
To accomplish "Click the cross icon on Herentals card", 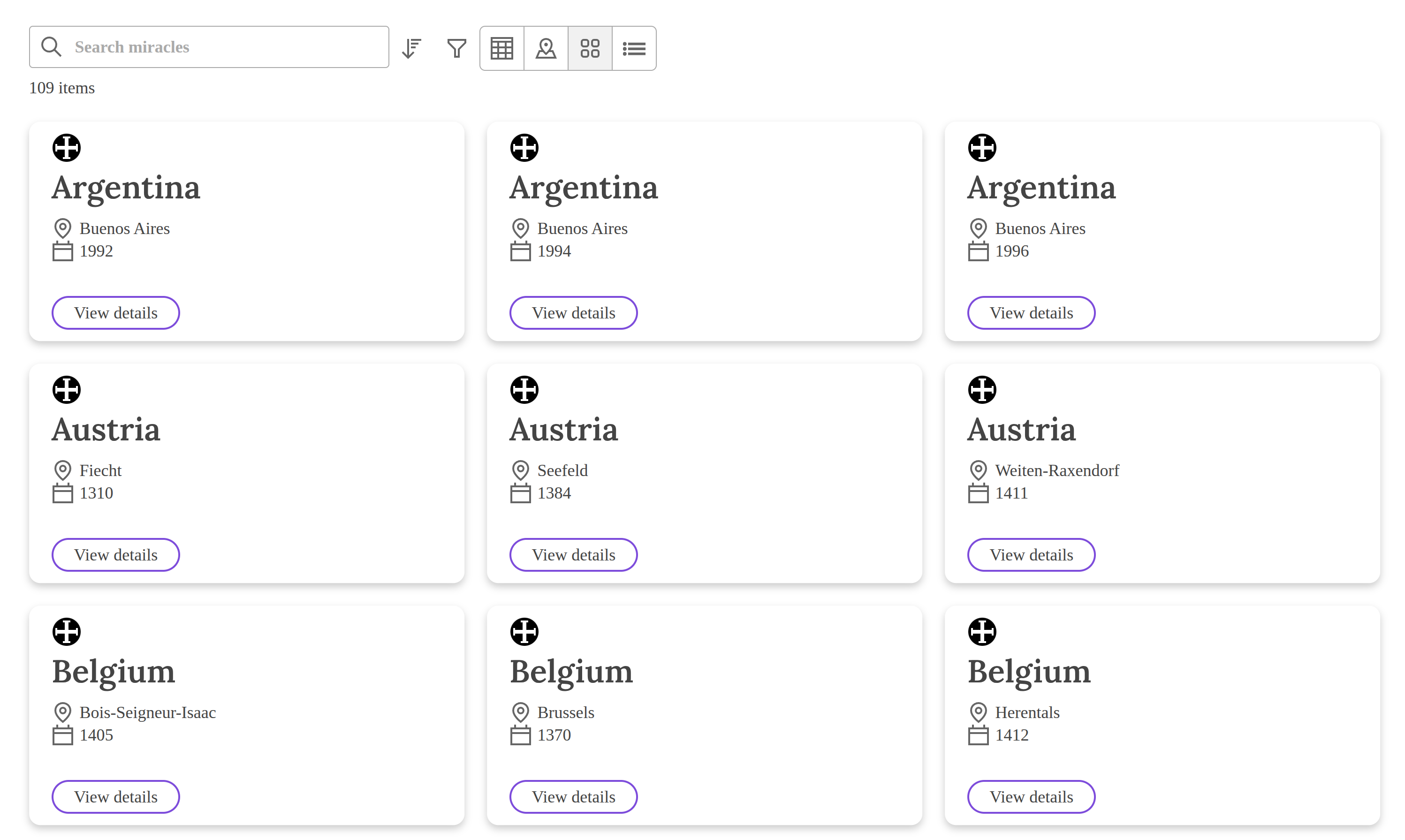I will (982, 632).
